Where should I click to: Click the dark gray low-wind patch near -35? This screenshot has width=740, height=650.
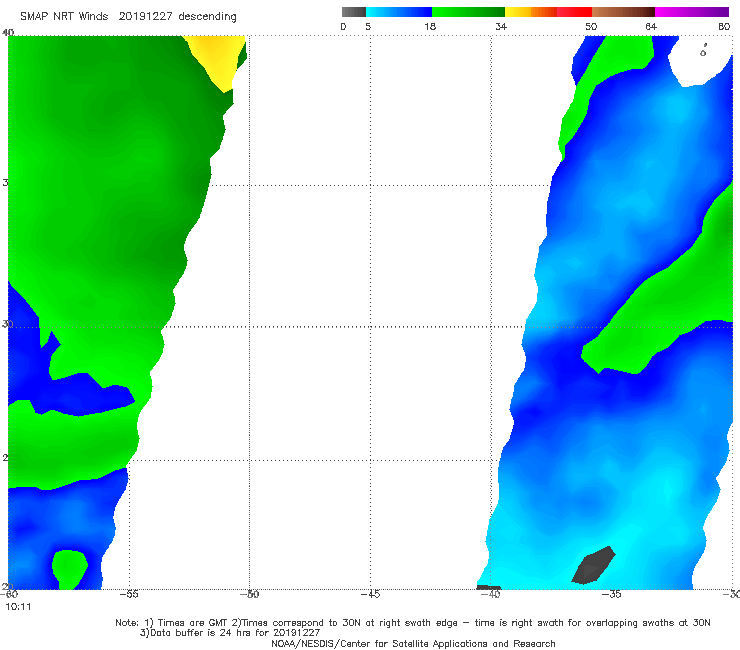click(x=594, y=565)
